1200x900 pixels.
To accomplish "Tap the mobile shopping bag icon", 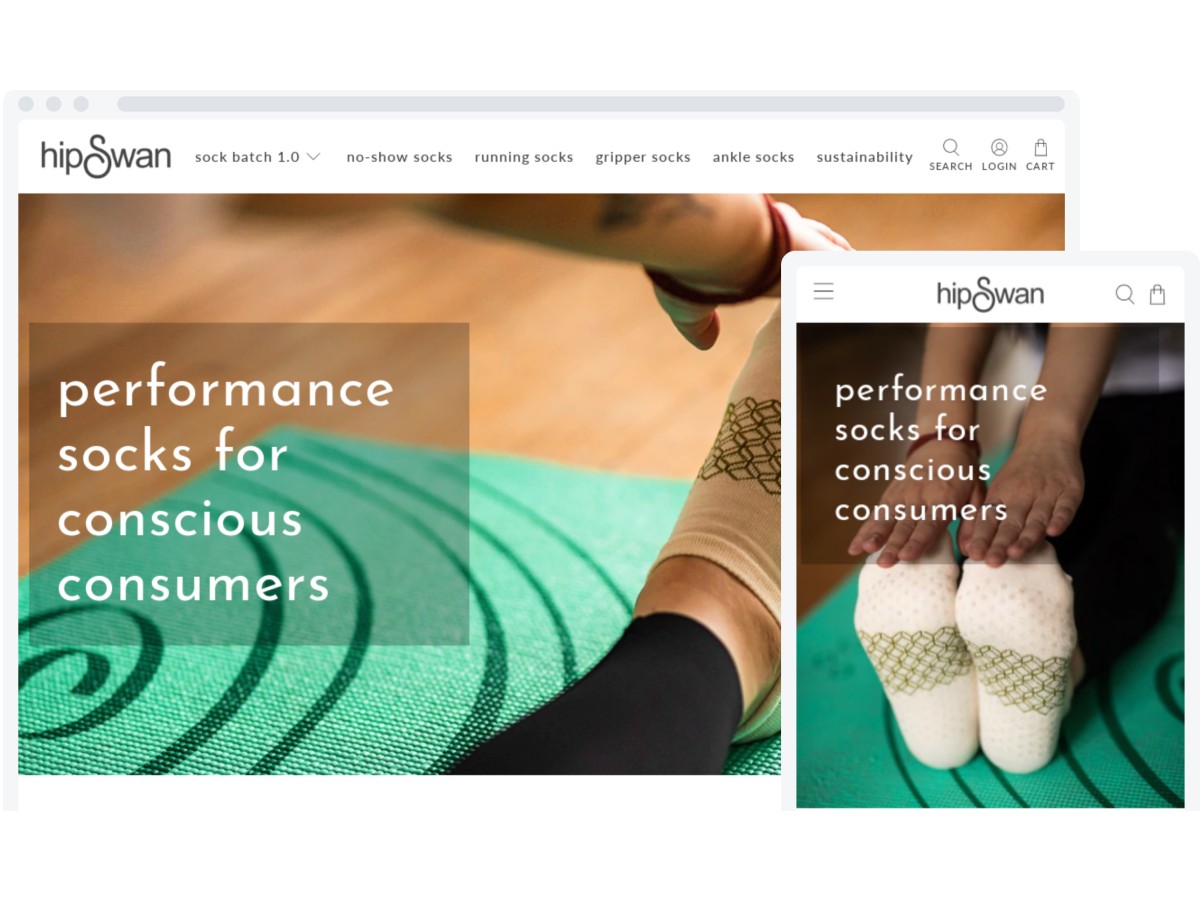I will (1157, 294).
